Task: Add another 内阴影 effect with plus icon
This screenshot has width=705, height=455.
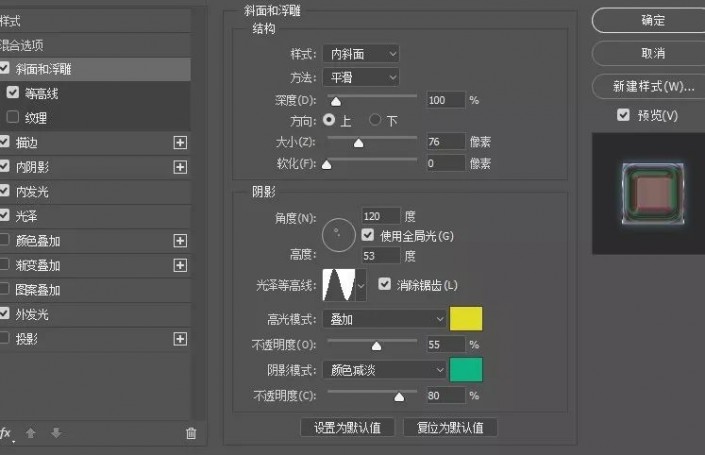Action: (180, 167)
